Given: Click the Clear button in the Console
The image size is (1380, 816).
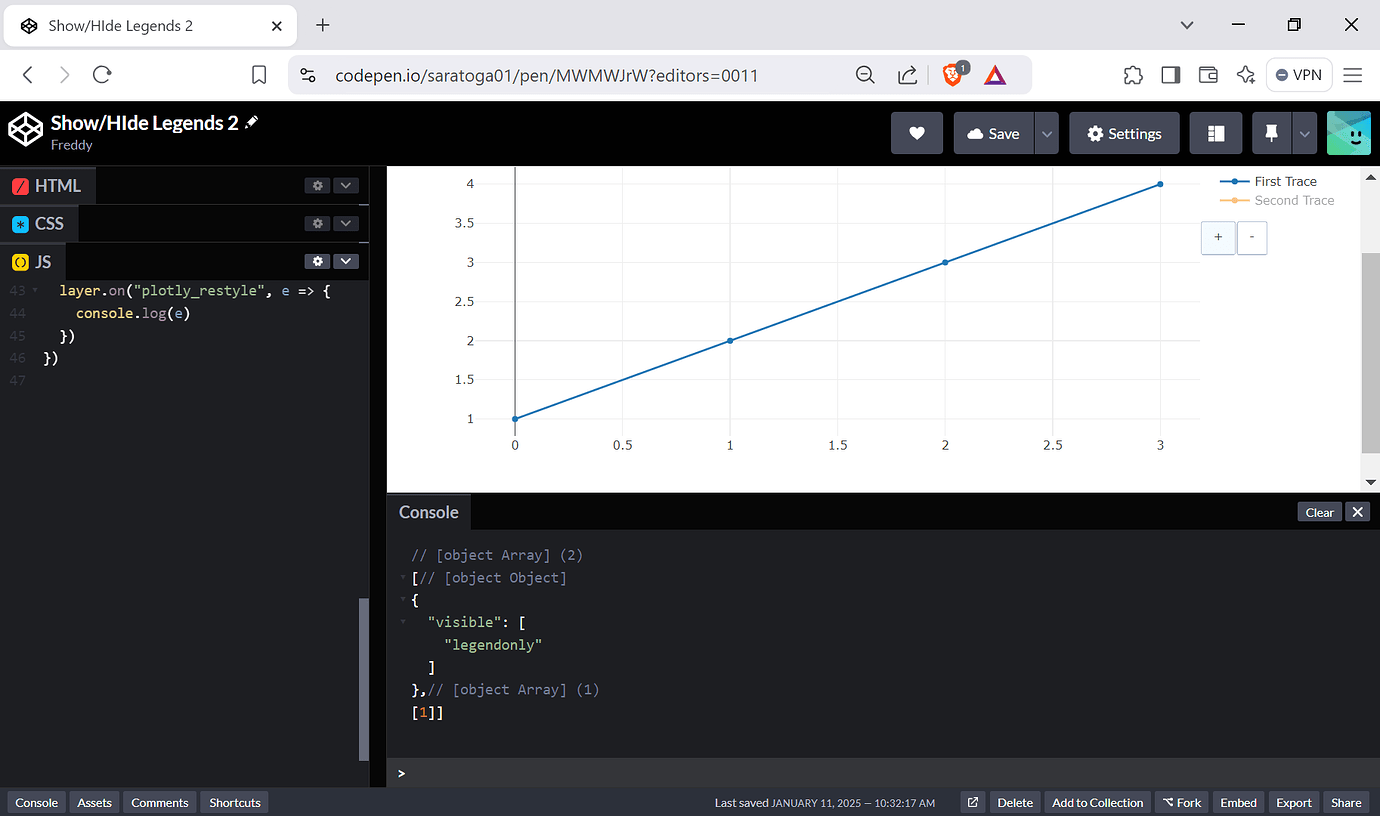Looking at the screenshot, I should point(1319,511).
